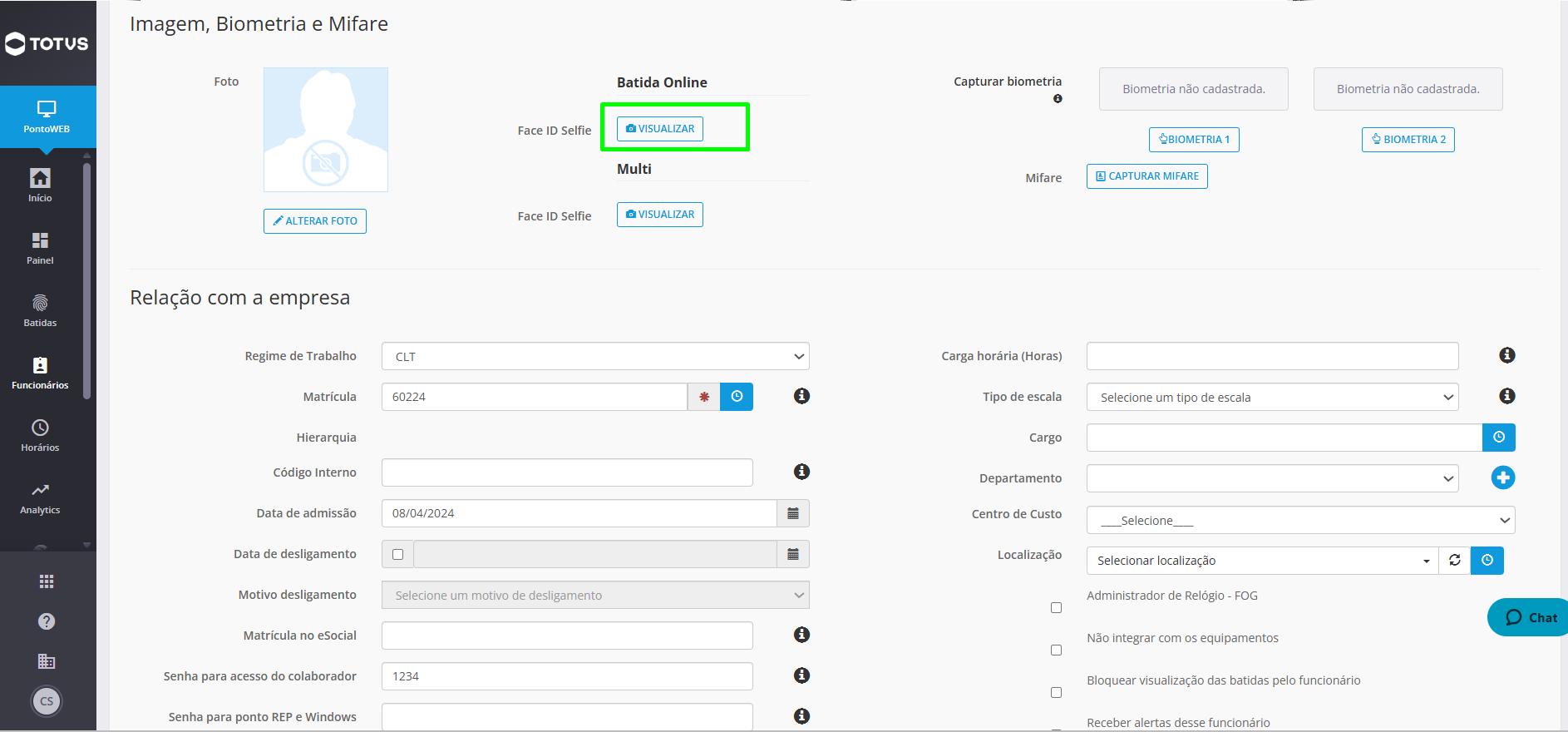The height and width of the screenshot is (732, 1568).
Task: Click info icon for Senha ponto REP
Action: click(x=801, y=716)
